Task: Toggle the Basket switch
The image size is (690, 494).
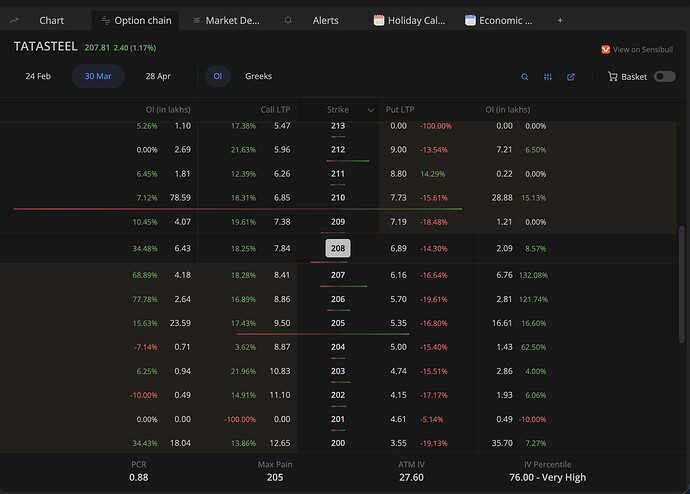Action: pos(664,77)
